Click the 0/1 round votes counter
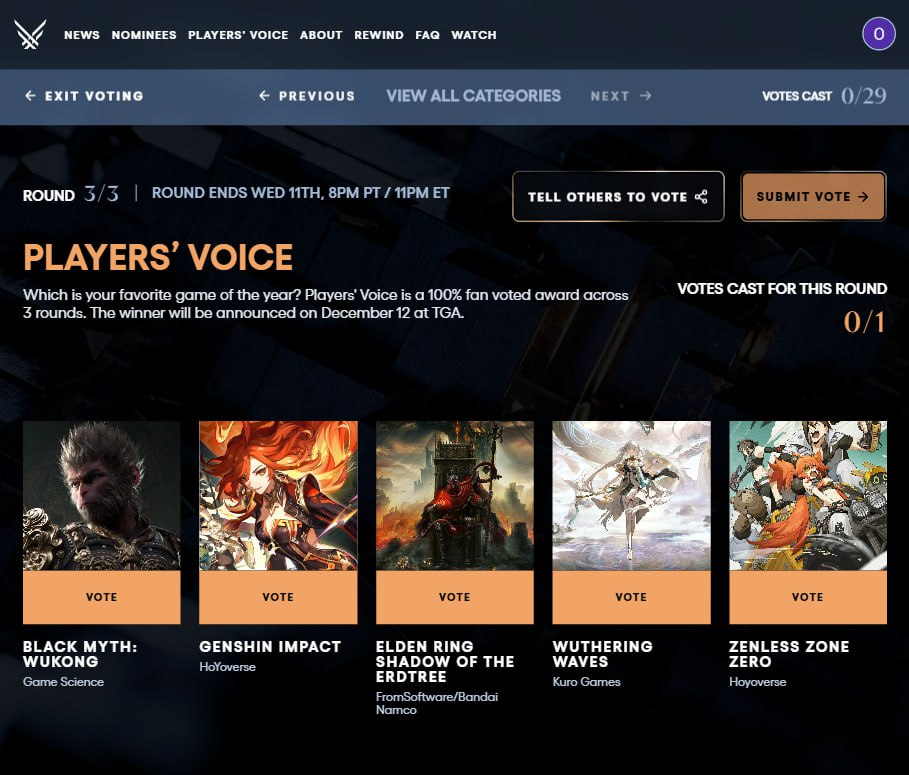 (x=864, y=322)
